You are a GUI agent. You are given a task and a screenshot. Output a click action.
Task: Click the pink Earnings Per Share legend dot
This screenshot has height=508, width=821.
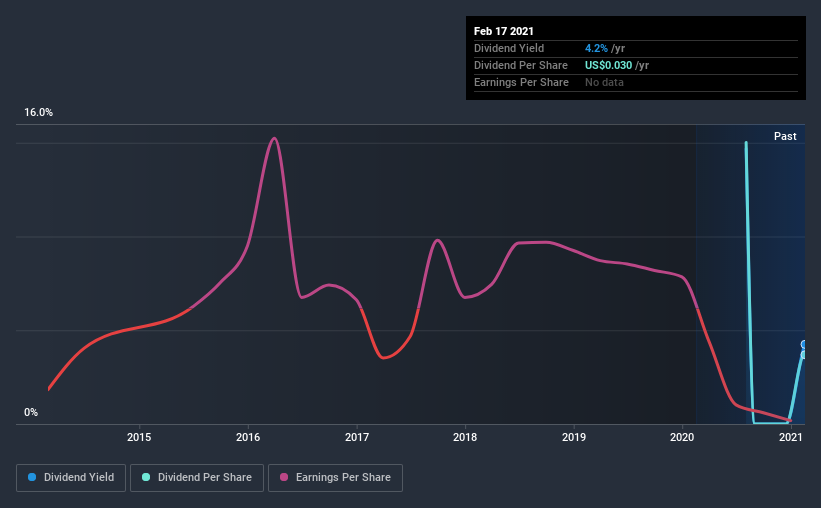pyautogui.click(x=284, y=477)
